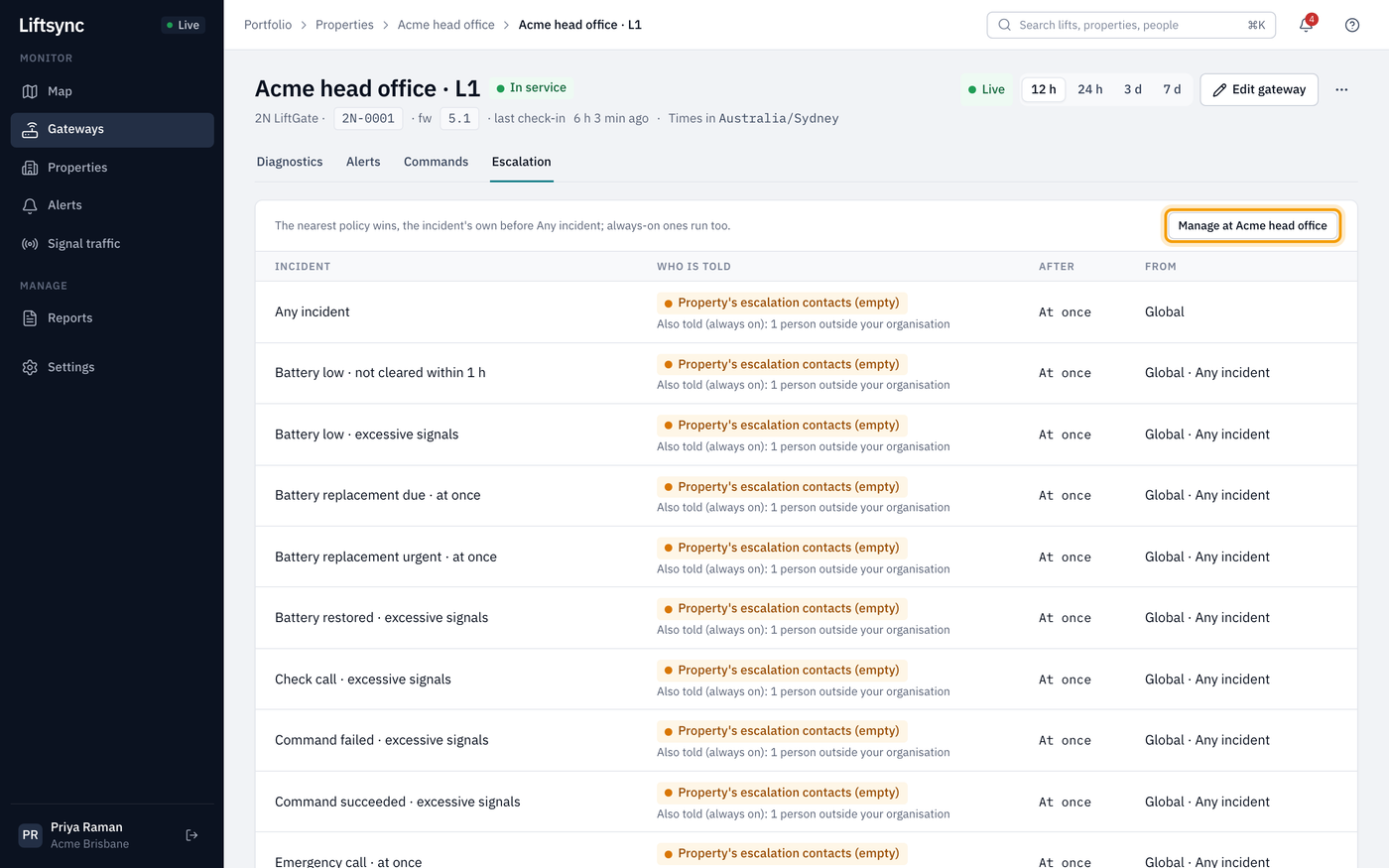Click the search magnifier icon

point(1005,25)
